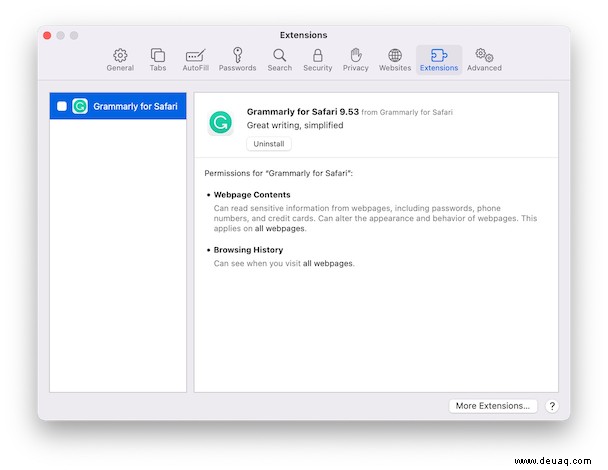The image size is (608, 470).
Task: Click the large Grammarly logo in details
Action: point(221,123)
